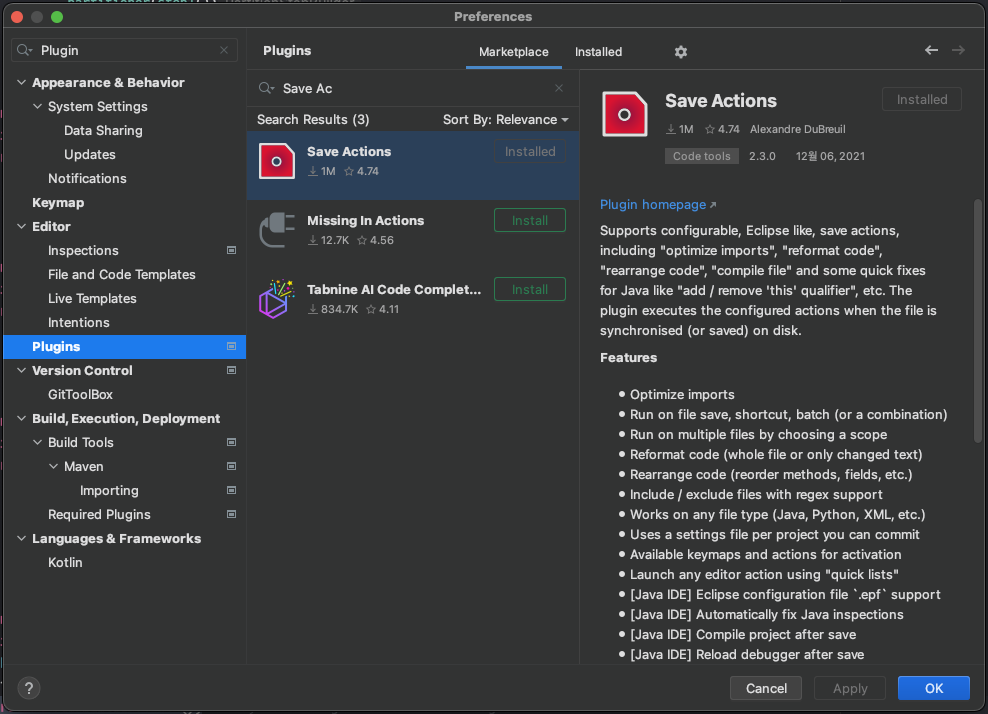Click the Installed button in Save Actions result row
988x714 pixels.
(529, 152)
